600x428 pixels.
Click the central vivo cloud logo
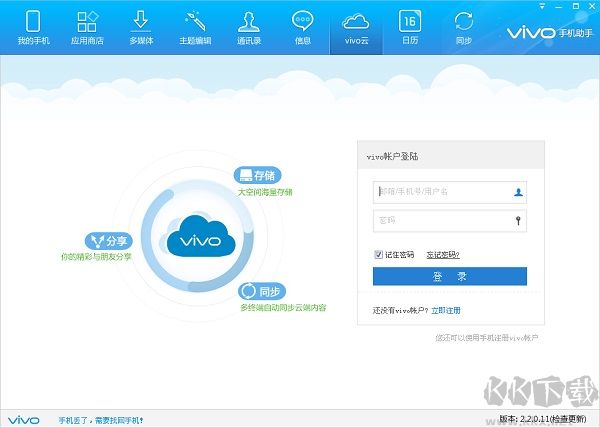[x=201, y=236]
